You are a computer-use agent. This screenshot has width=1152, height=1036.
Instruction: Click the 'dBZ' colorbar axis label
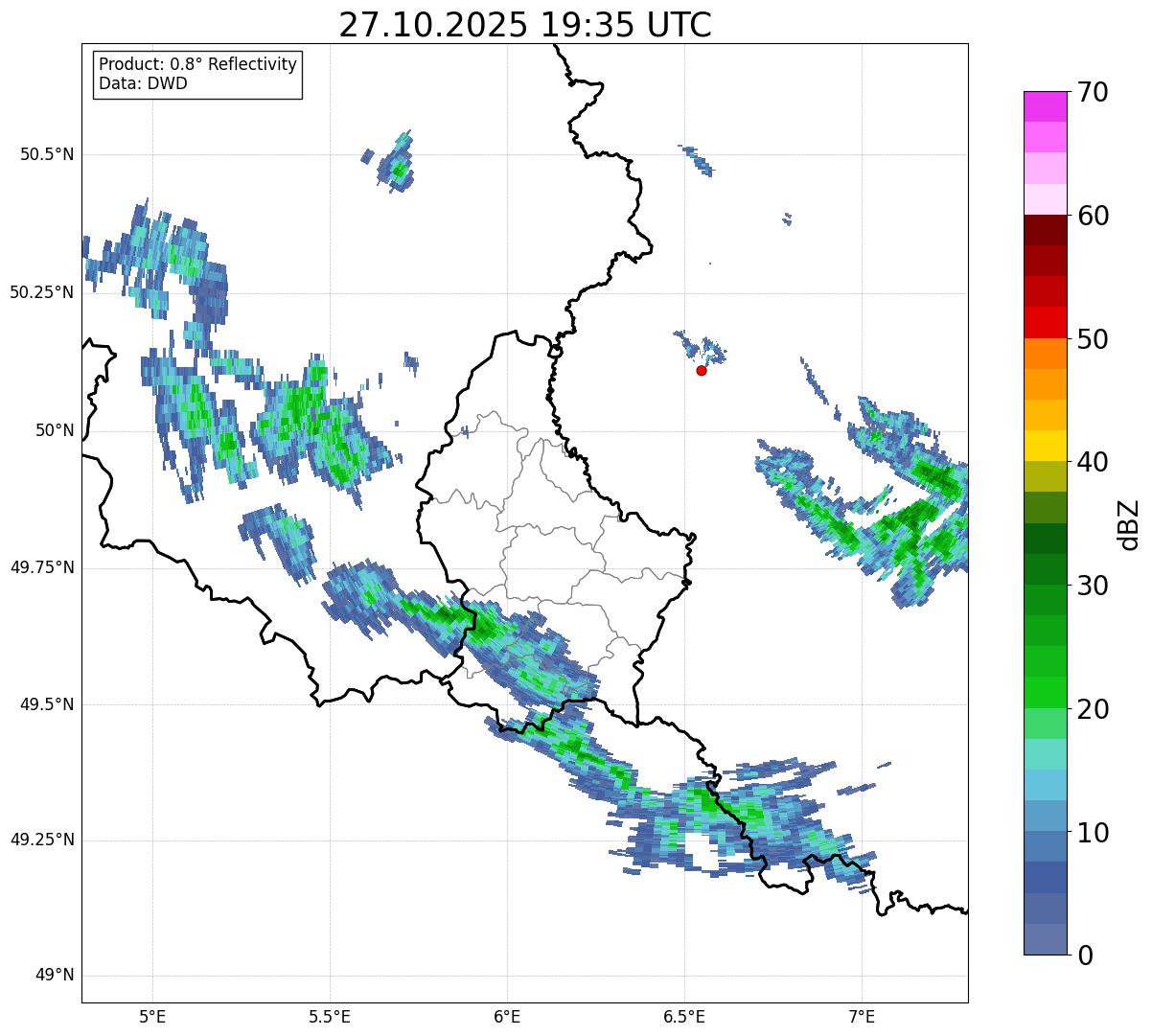1130,524
